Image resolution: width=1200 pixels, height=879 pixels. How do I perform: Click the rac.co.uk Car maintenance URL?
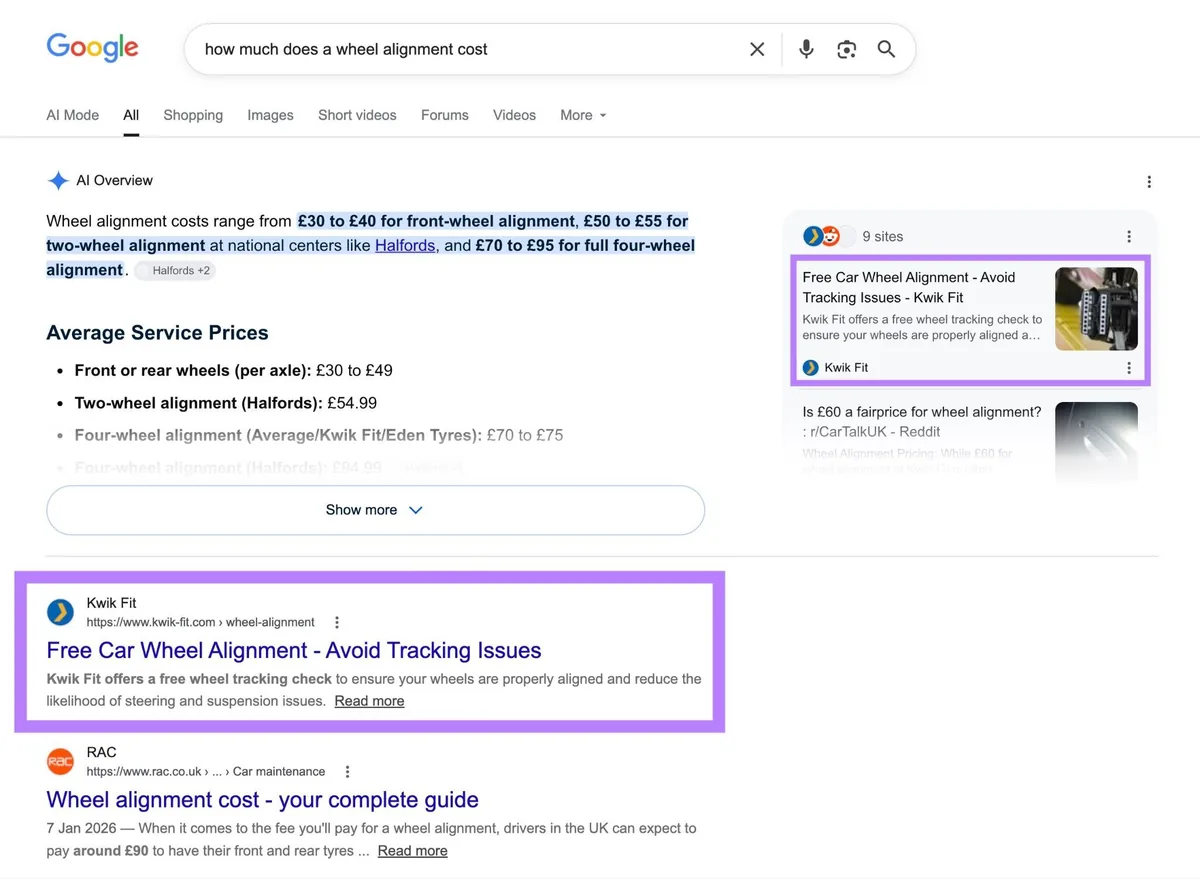click(205, 772)
